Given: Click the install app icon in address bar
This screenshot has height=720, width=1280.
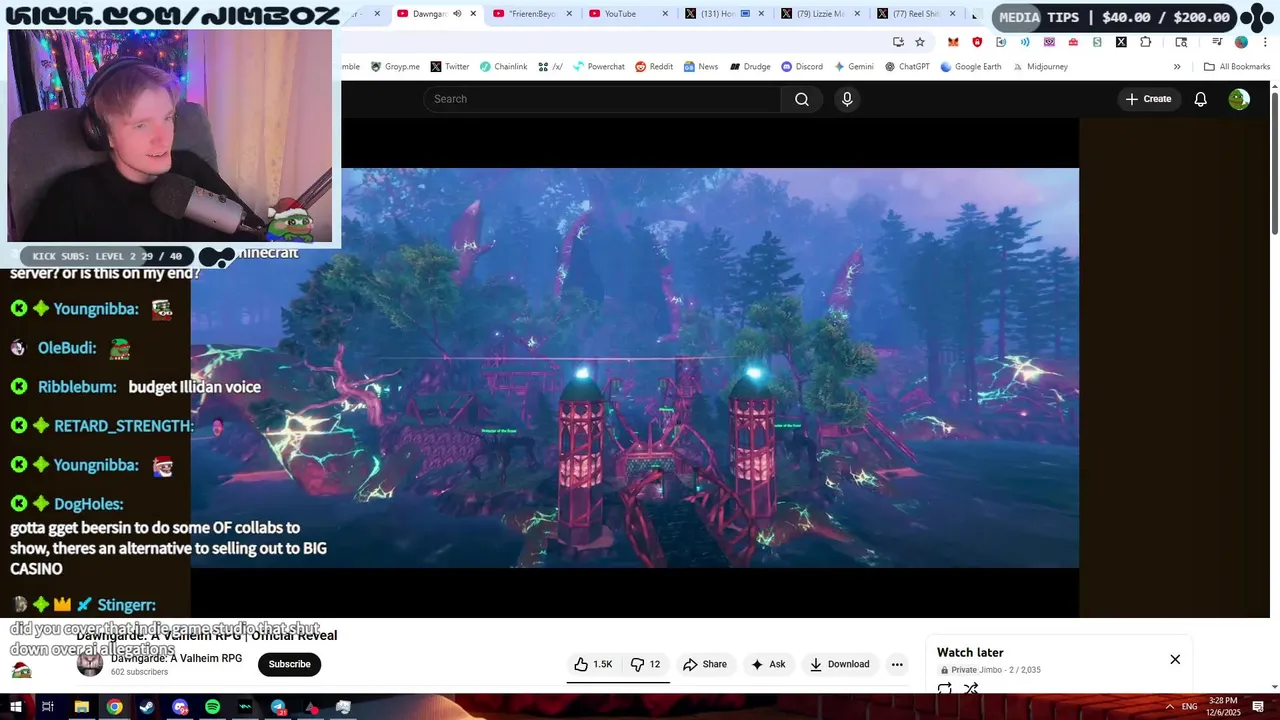Looking at the screenshot, I should coord(898,42).
